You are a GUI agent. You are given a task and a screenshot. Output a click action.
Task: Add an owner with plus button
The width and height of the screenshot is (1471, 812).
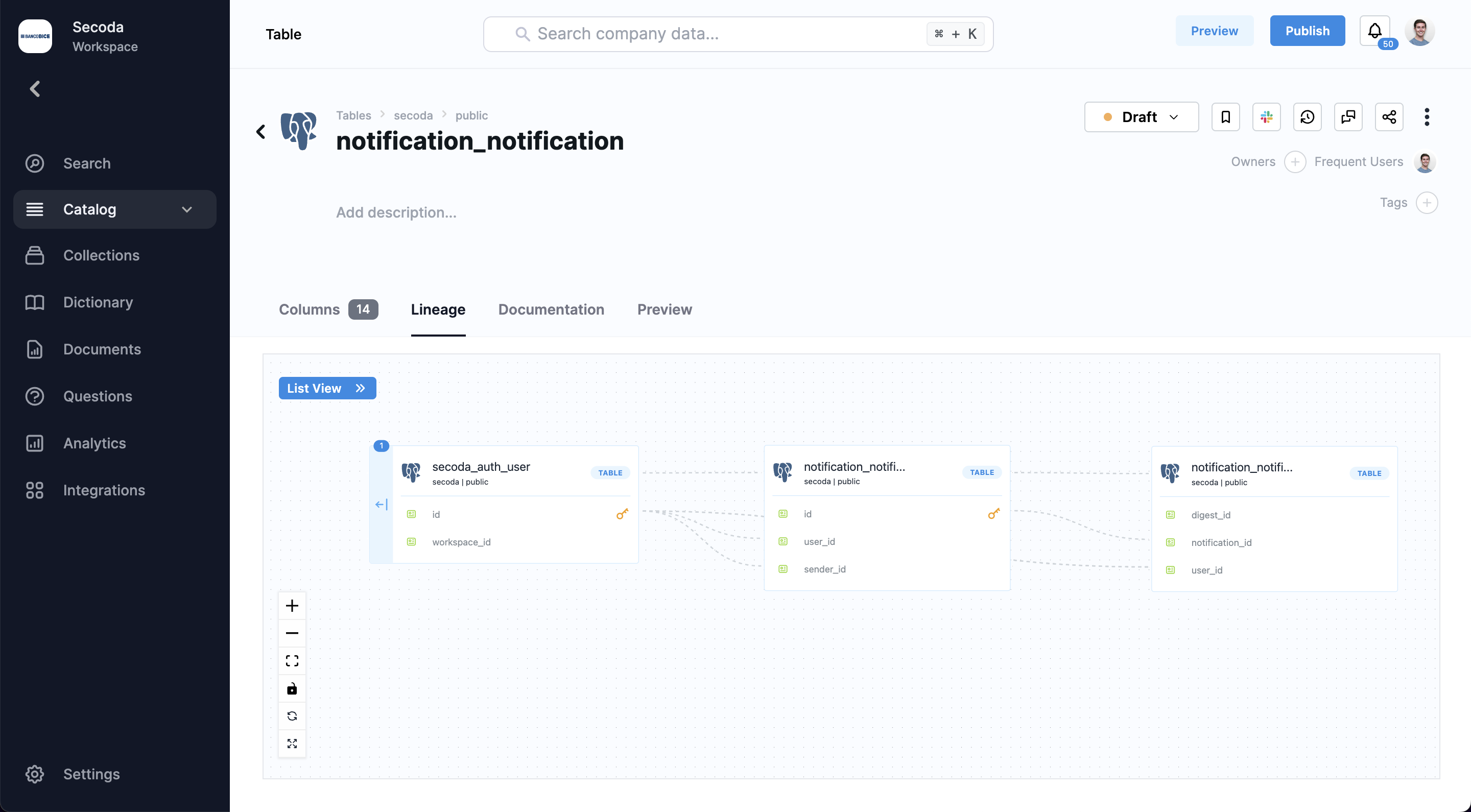1295,162
